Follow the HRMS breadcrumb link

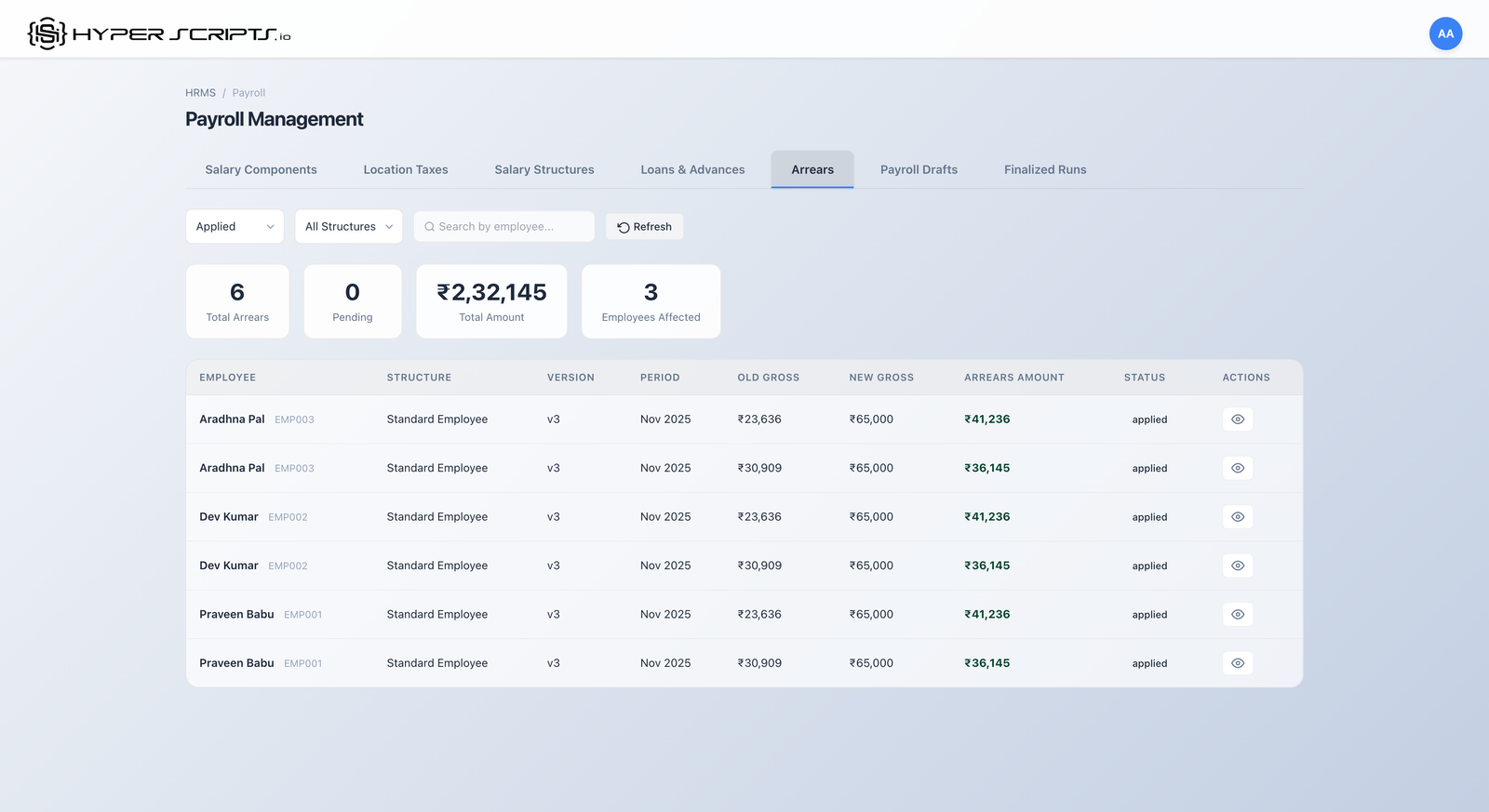200,93
